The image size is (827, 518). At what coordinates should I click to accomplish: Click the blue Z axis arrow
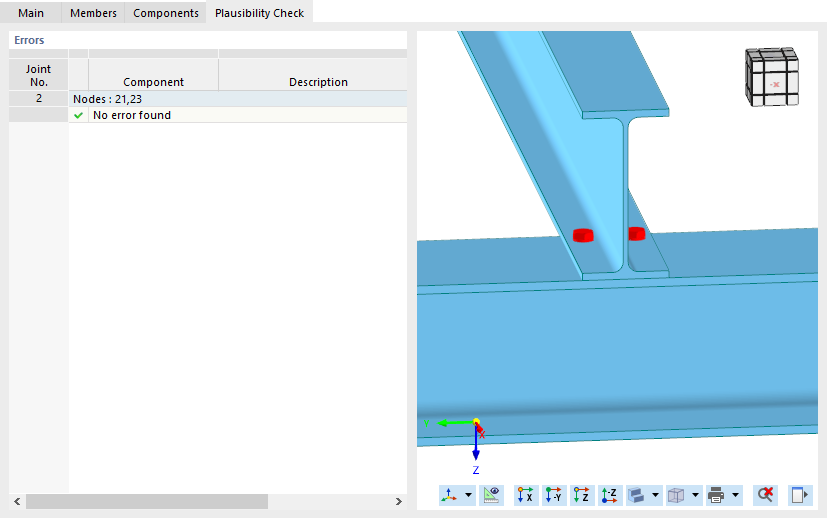(x=476, y=443)
